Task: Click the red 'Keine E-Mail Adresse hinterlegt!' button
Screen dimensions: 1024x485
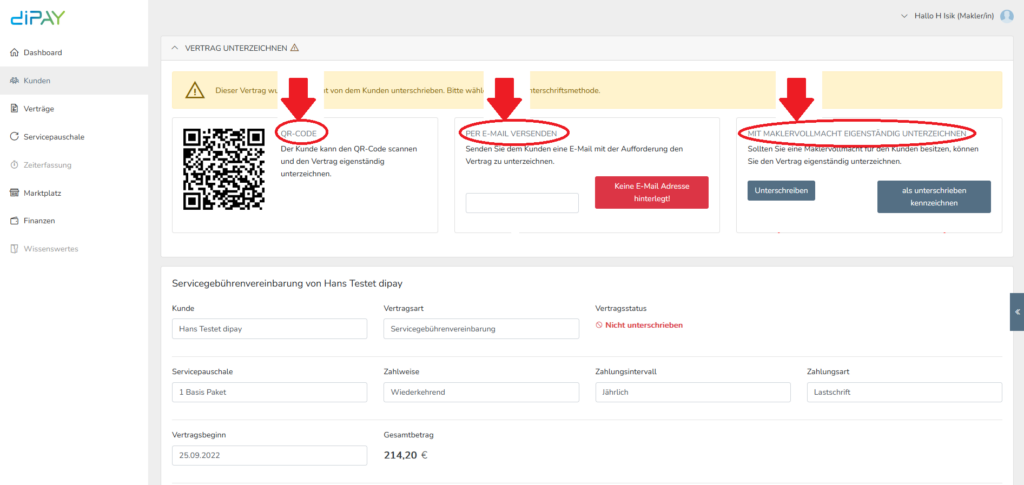Action: 651,192
